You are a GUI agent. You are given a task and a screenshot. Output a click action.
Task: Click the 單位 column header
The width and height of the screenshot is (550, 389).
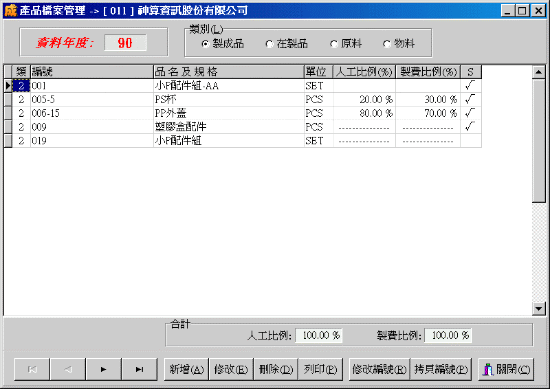pyautogui.click(x=318, y=72)
